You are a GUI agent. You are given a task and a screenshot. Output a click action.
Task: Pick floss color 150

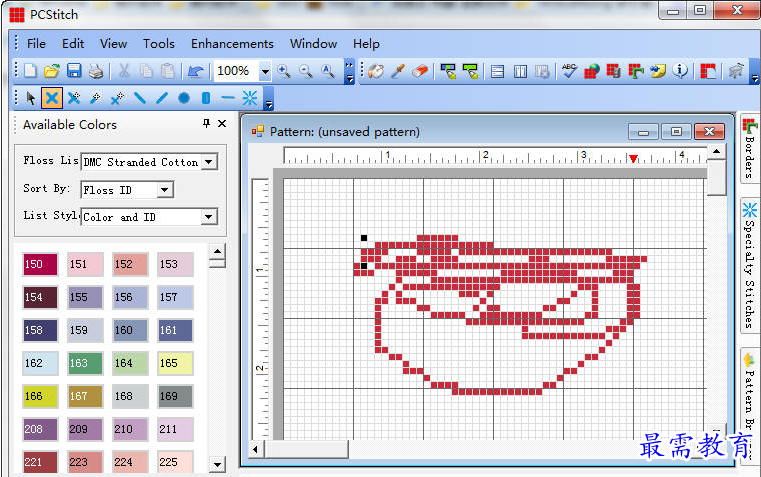[x=40, y=264]
